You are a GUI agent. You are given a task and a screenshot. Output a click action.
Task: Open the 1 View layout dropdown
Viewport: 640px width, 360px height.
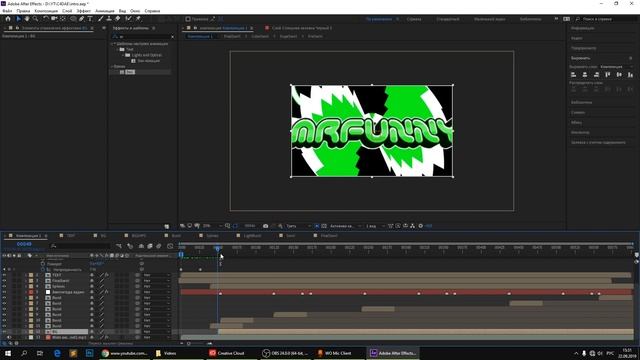375,226
